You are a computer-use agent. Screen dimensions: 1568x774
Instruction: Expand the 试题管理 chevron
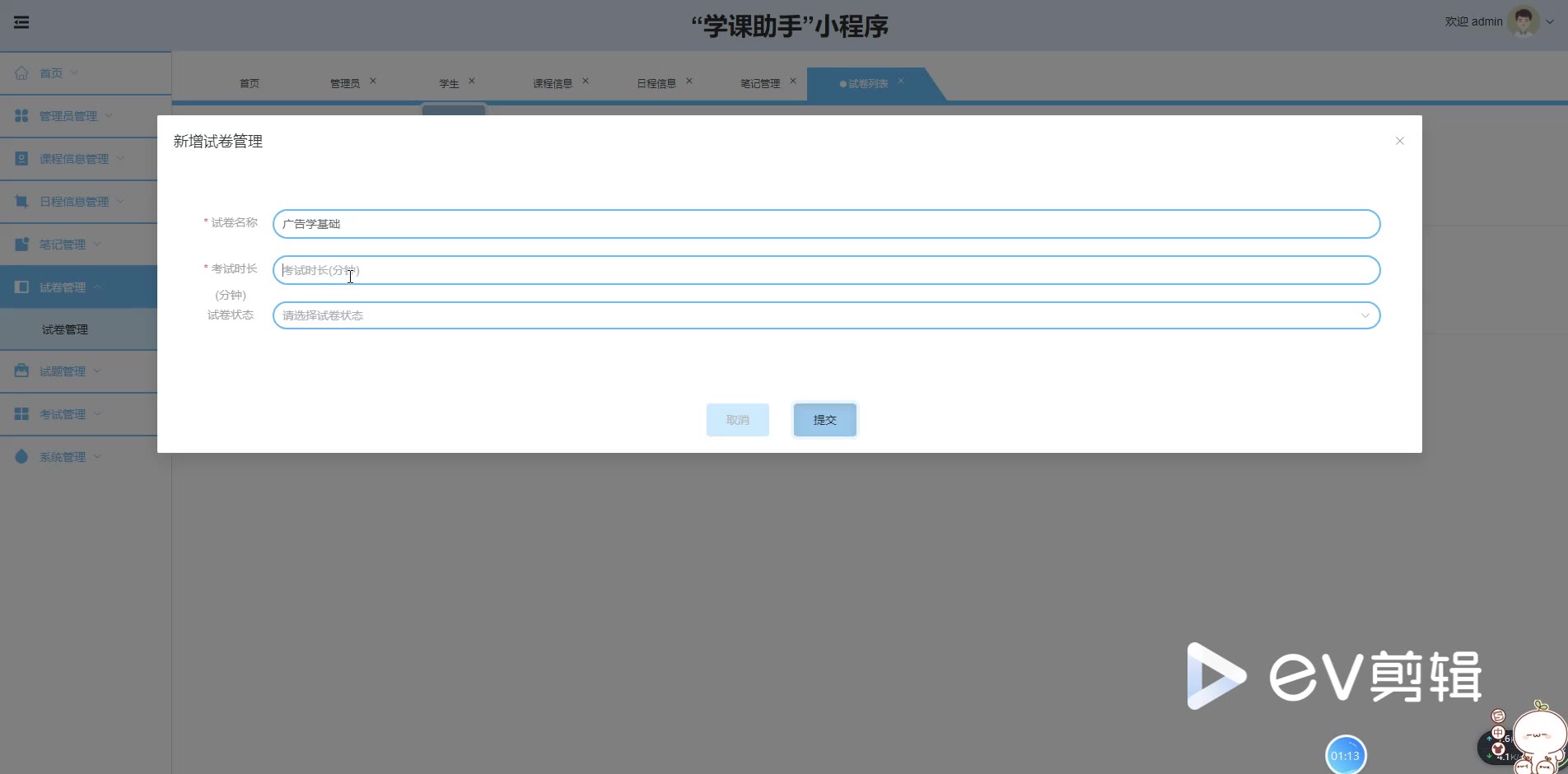[97, 371]
